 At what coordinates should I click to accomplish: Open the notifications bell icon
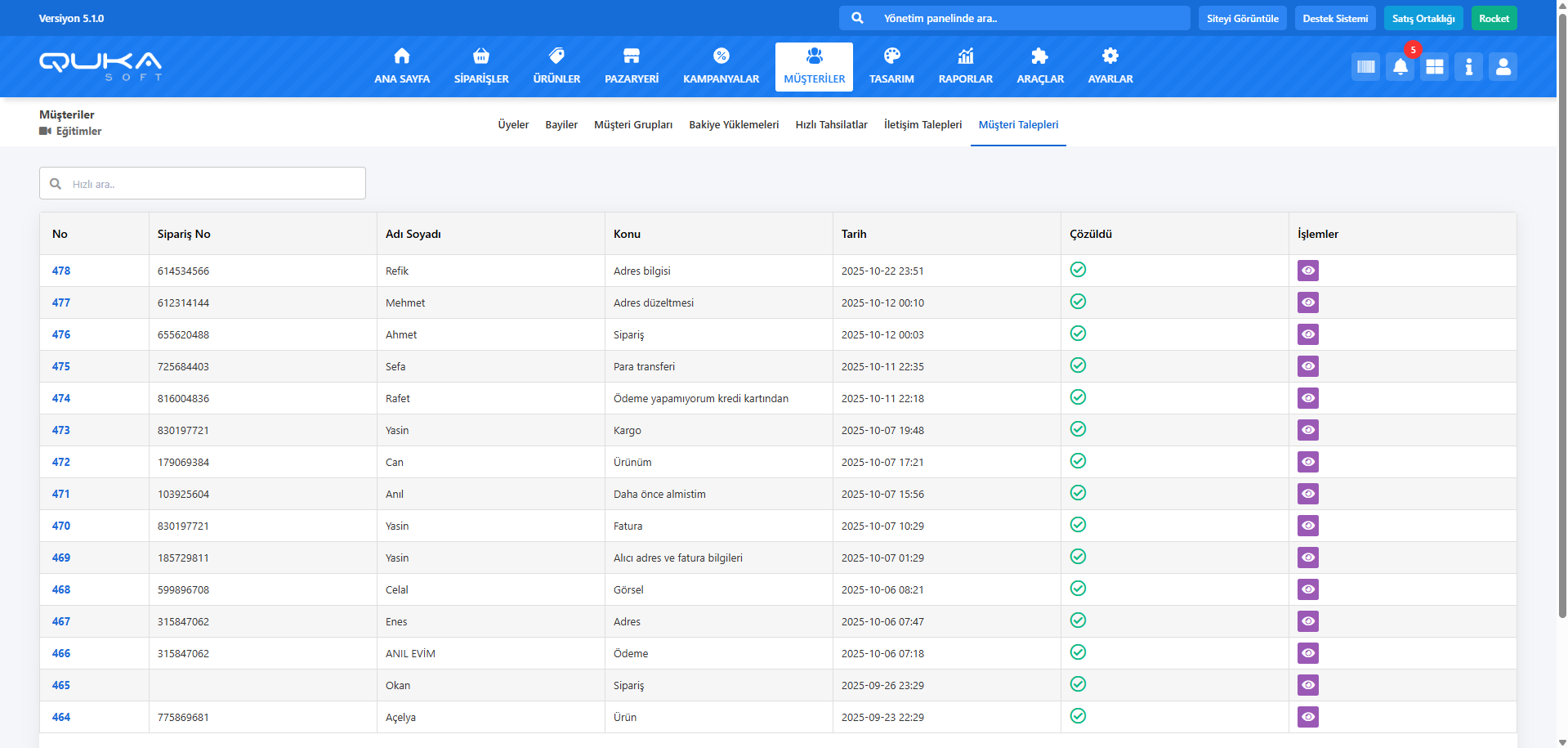pyautogui.click(x=1400, y=67)
